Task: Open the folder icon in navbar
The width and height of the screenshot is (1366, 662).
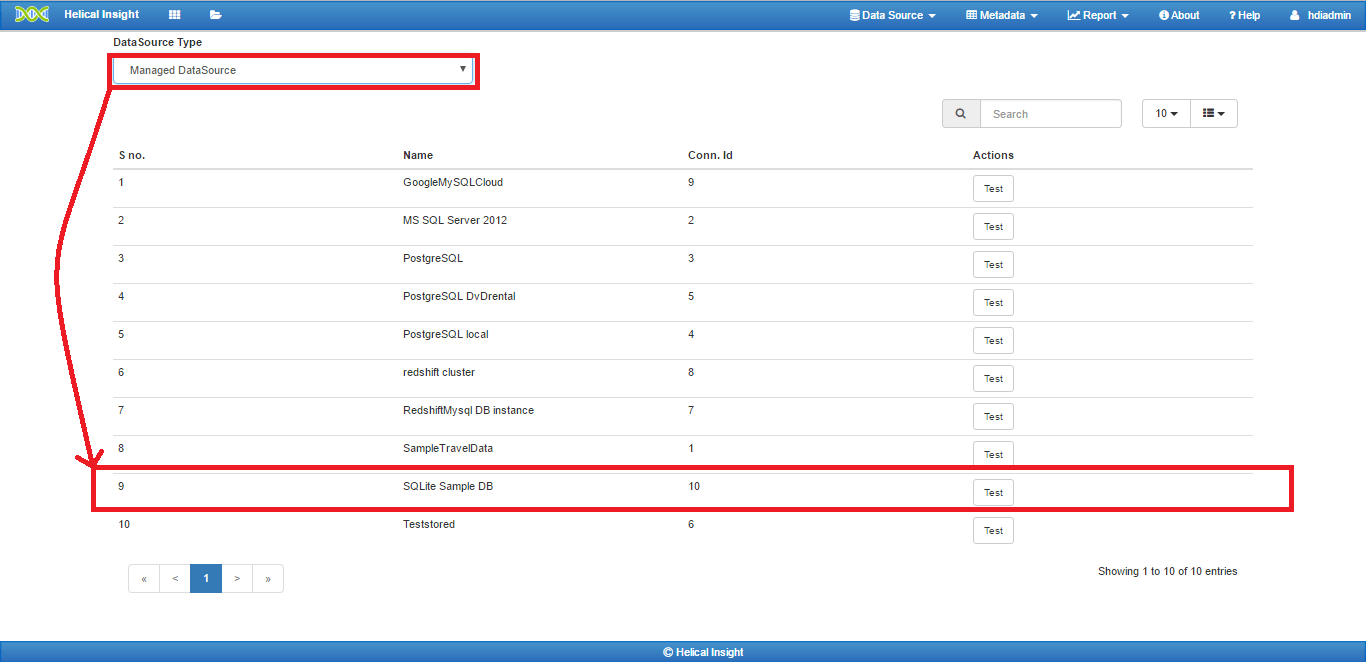Action: pos(216,15)
